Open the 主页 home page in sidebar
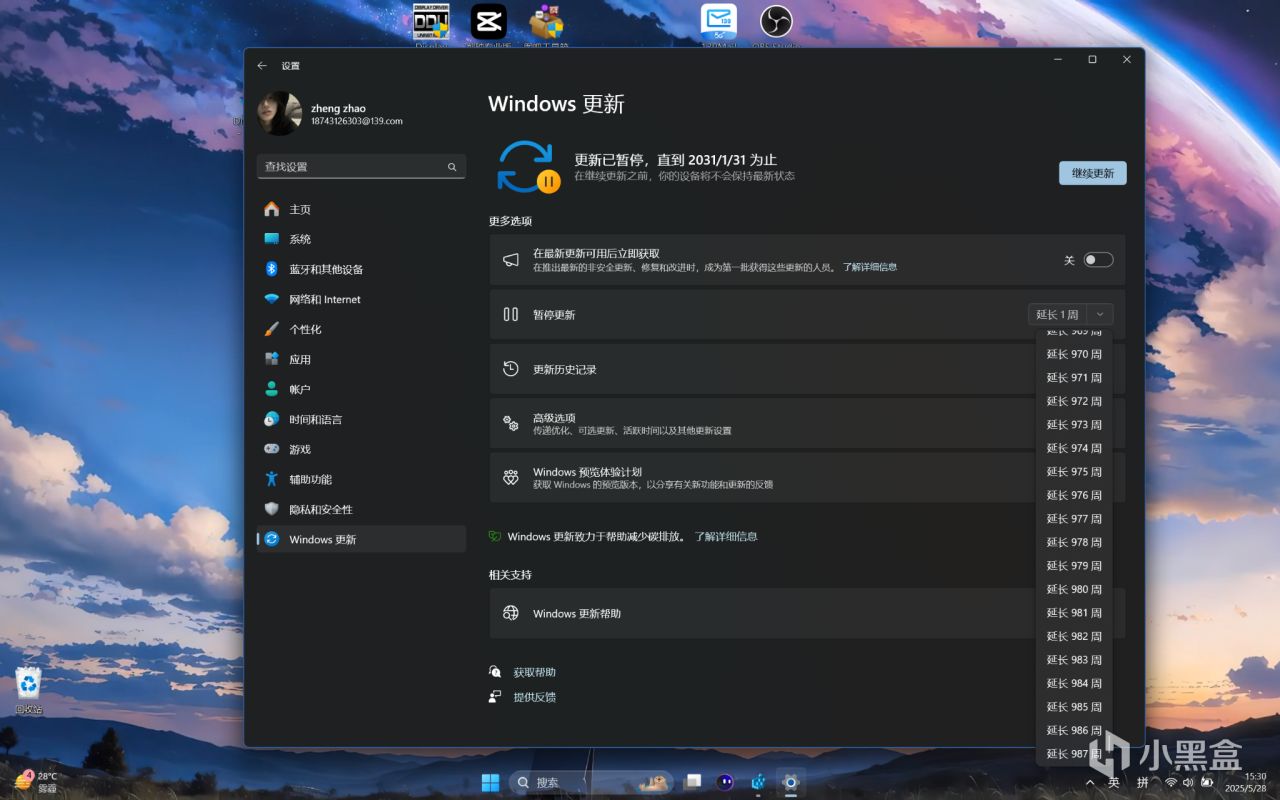This screenshot has width=1280, height=800. [361, 209]
